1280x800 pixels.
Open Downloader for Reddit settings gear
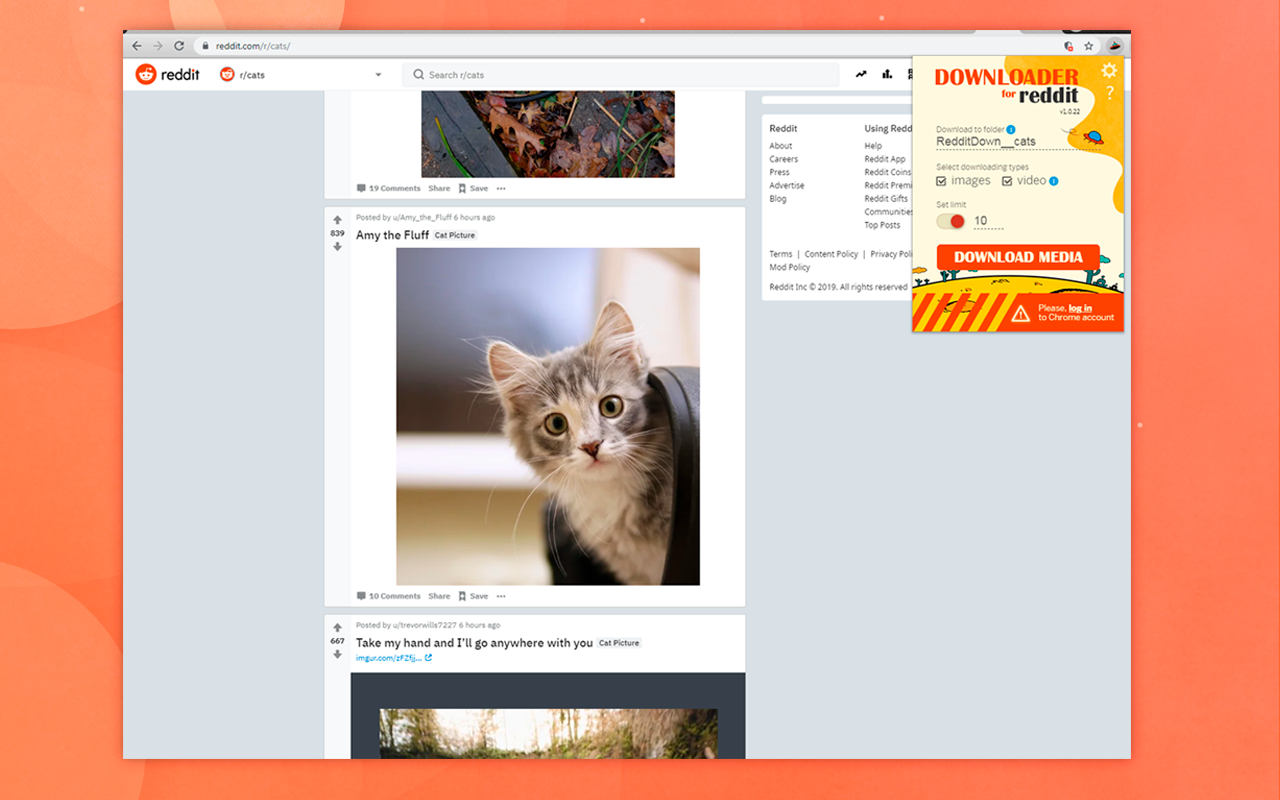click(1108, 70)
